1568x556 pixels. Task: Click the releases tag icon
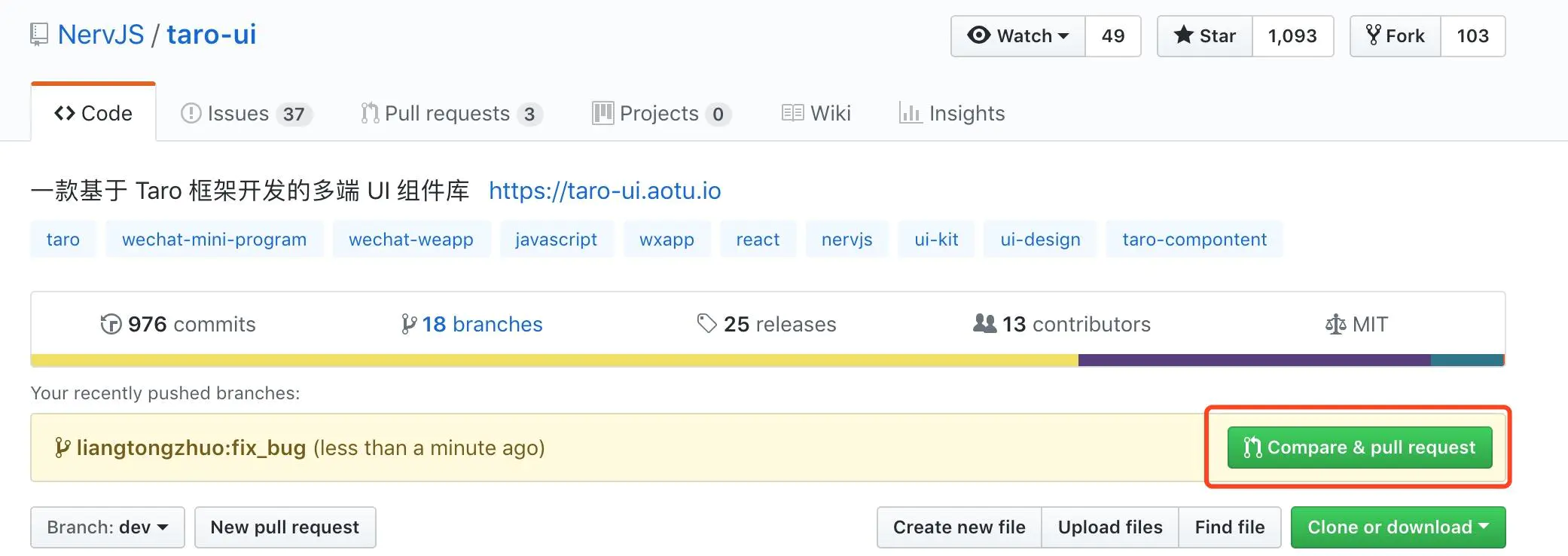point(706,324)
